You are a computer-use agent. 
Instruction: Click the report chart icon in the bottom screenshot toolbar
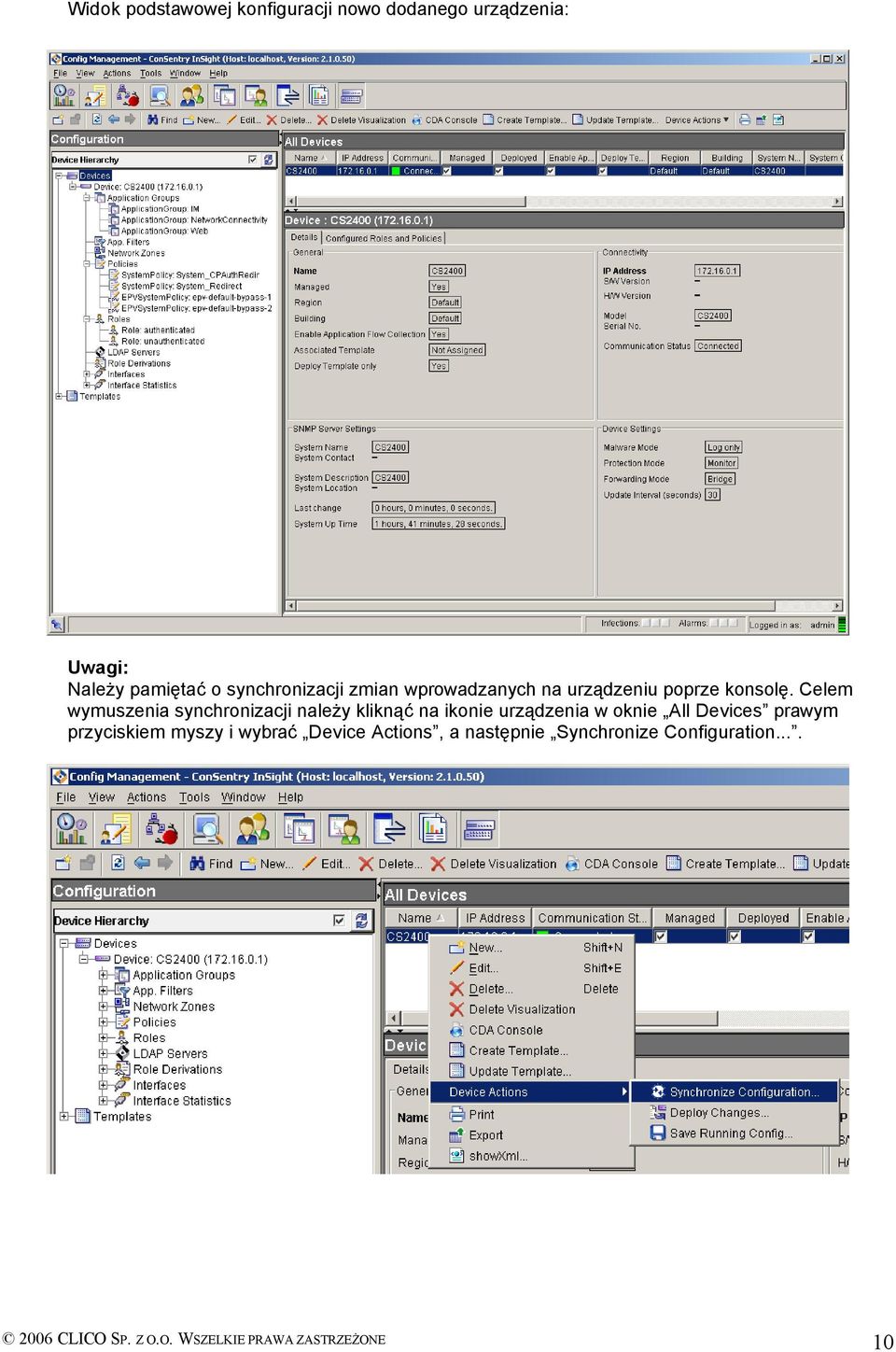[x=434, y=828]
